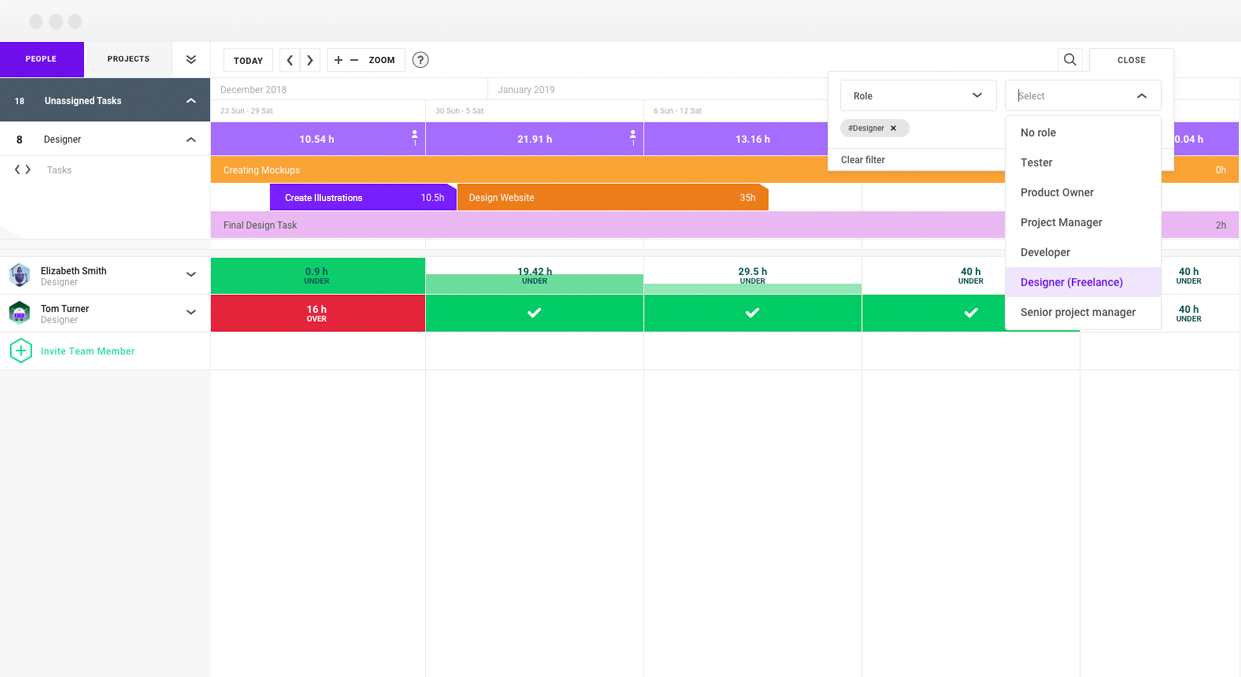
Task: Zoom in with plus icon
Action: [x=338, y=60]
